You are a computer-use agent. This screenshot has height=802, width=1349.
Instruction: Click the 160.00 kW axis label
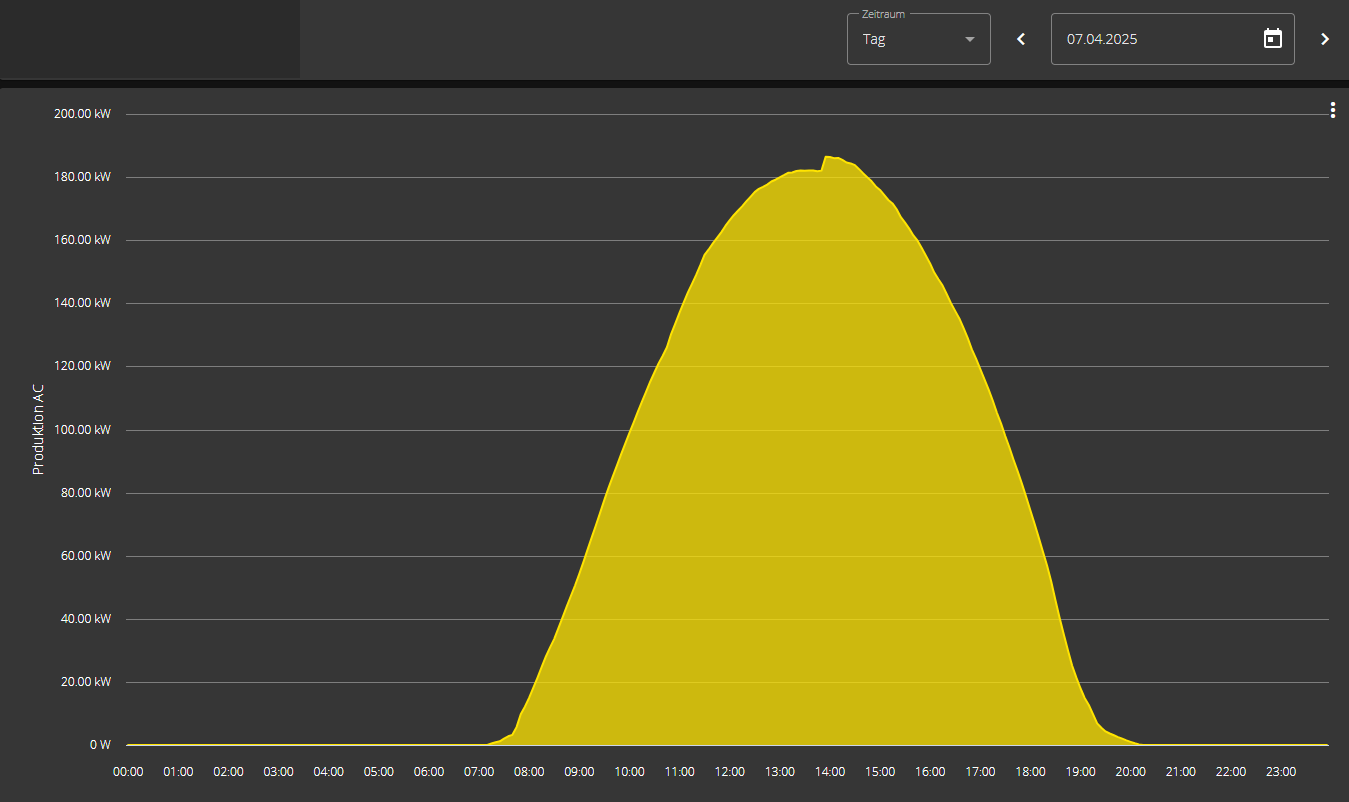tap(82, 240)
